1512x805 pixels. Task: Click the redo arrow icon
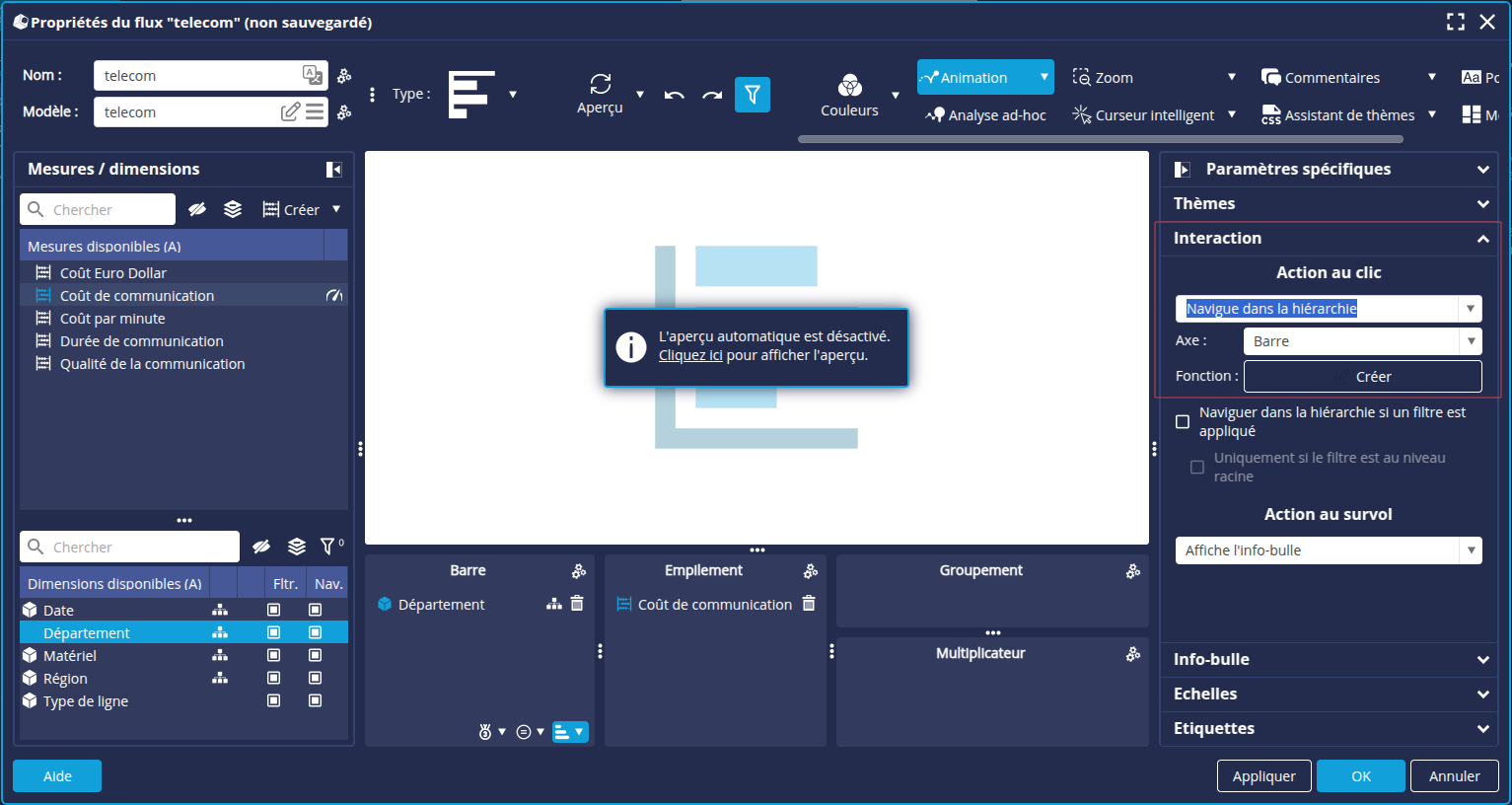coord(712,95)
